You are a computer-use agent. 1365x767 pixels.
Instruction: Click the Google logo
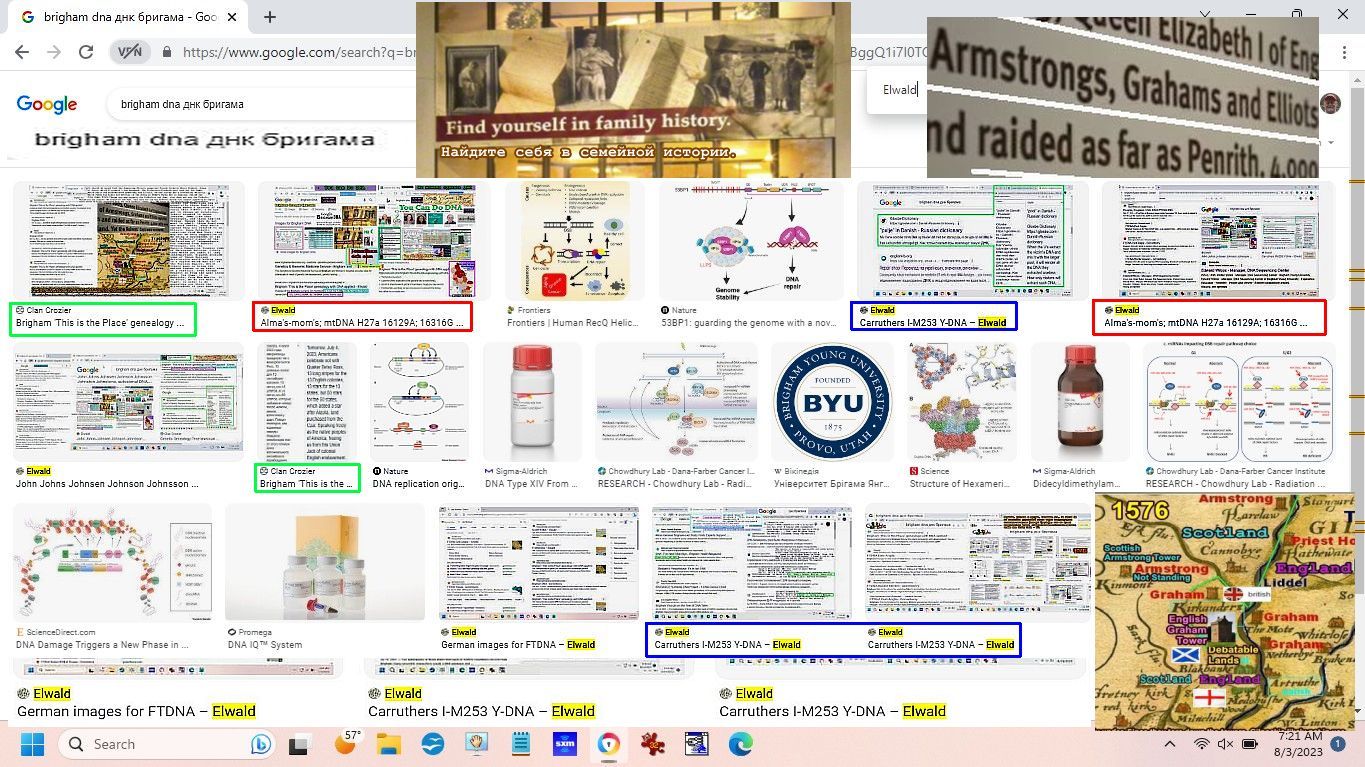pyautogui.click(x=47, y=104)
